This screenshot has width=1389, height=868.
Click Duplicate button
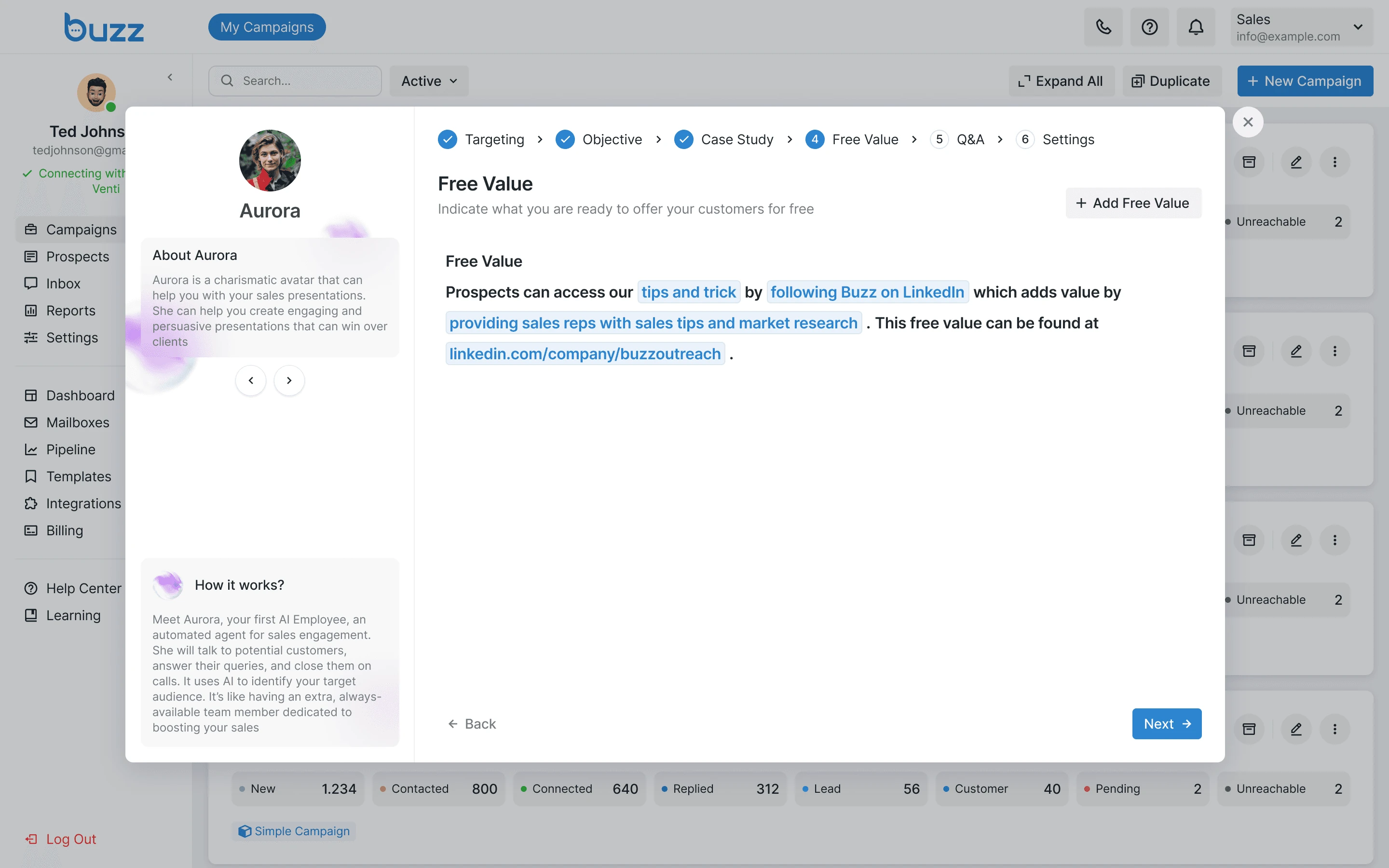(1171, 81)
